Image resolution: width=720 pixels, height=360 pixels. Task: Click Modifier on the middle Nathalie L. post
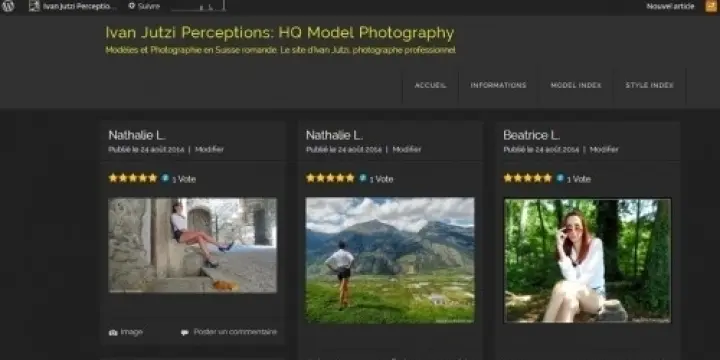tap(407, 149)
